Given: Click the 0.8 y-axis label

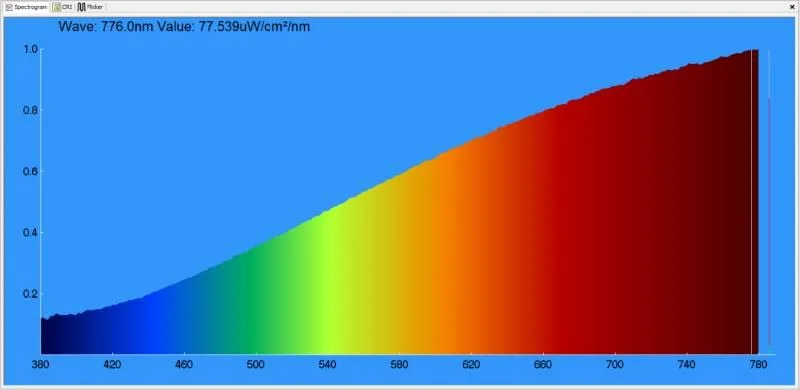Looking at the screenshot, I should click(30, 110).
